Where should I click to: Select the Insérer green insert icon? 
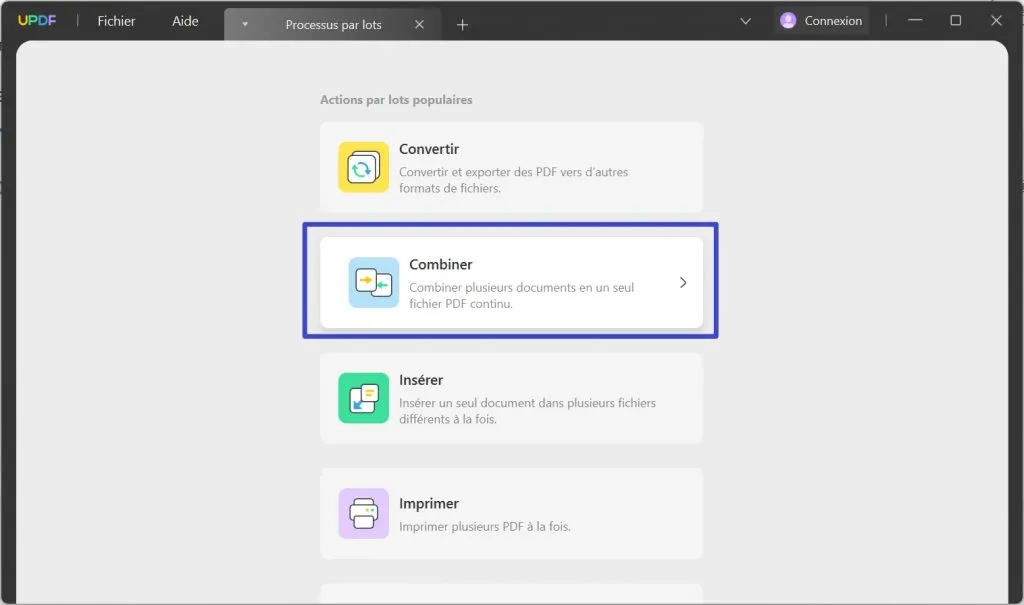tap(363, 398)
